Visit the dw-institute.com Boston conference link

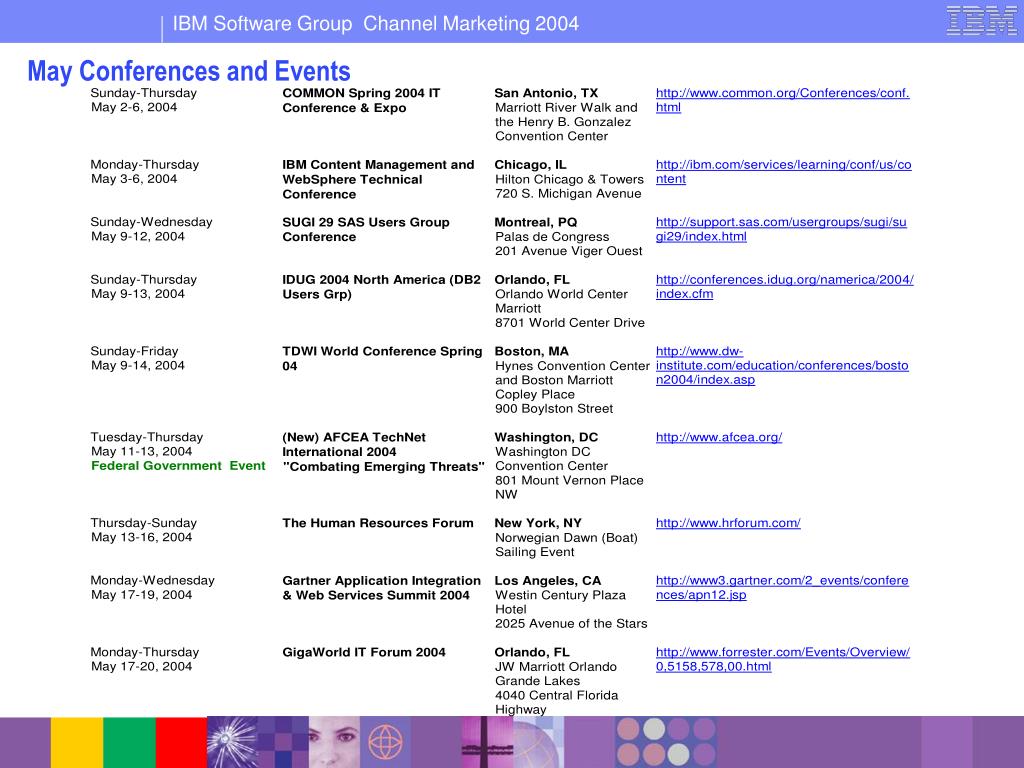(782, 366)
